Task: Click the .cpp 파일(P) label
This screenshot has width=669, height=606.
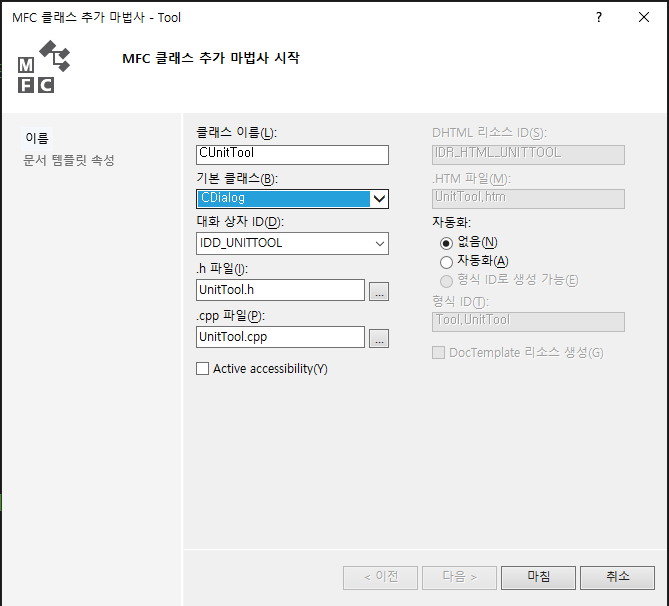Action: click(230, 316)
